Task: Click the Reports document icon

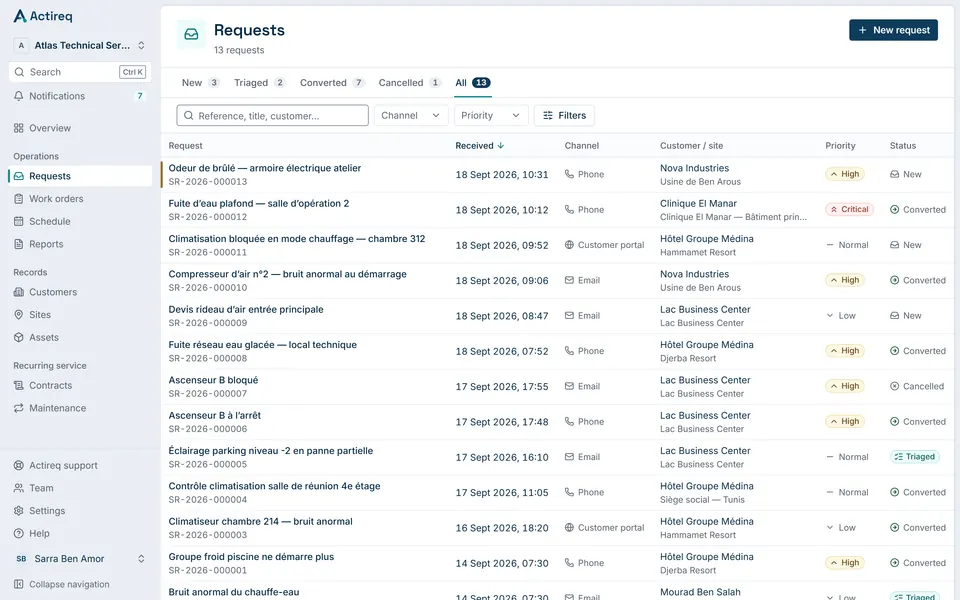Action: pos(19,244)
